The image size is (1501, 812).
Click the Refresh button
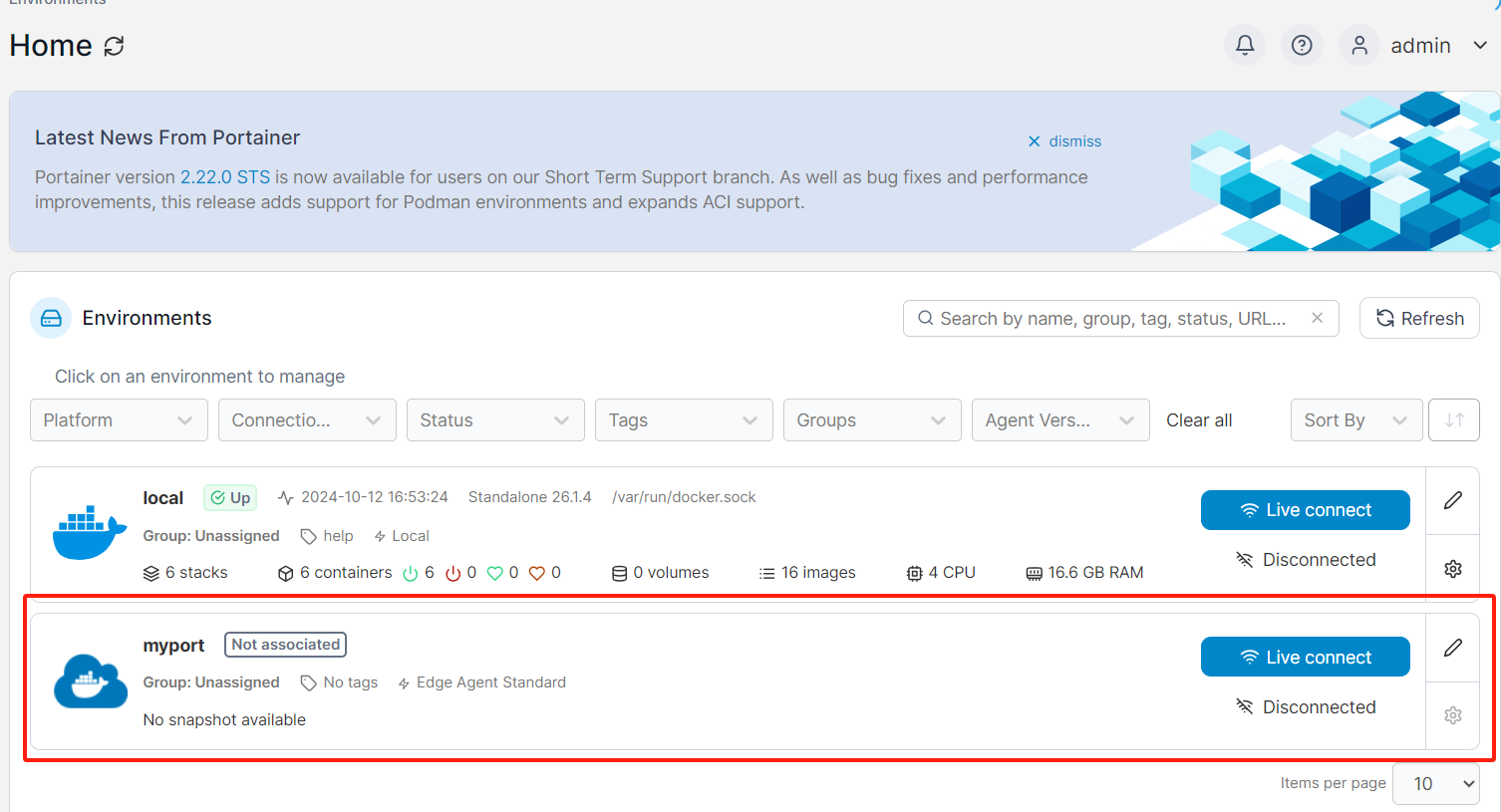pyautogui.click(x=1419, y=319)
